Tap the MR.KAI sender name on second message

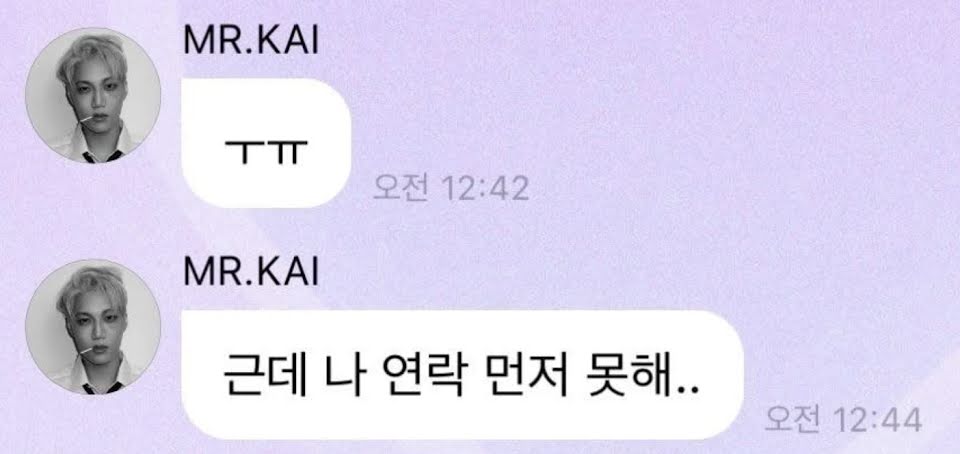tap(251, 272)
